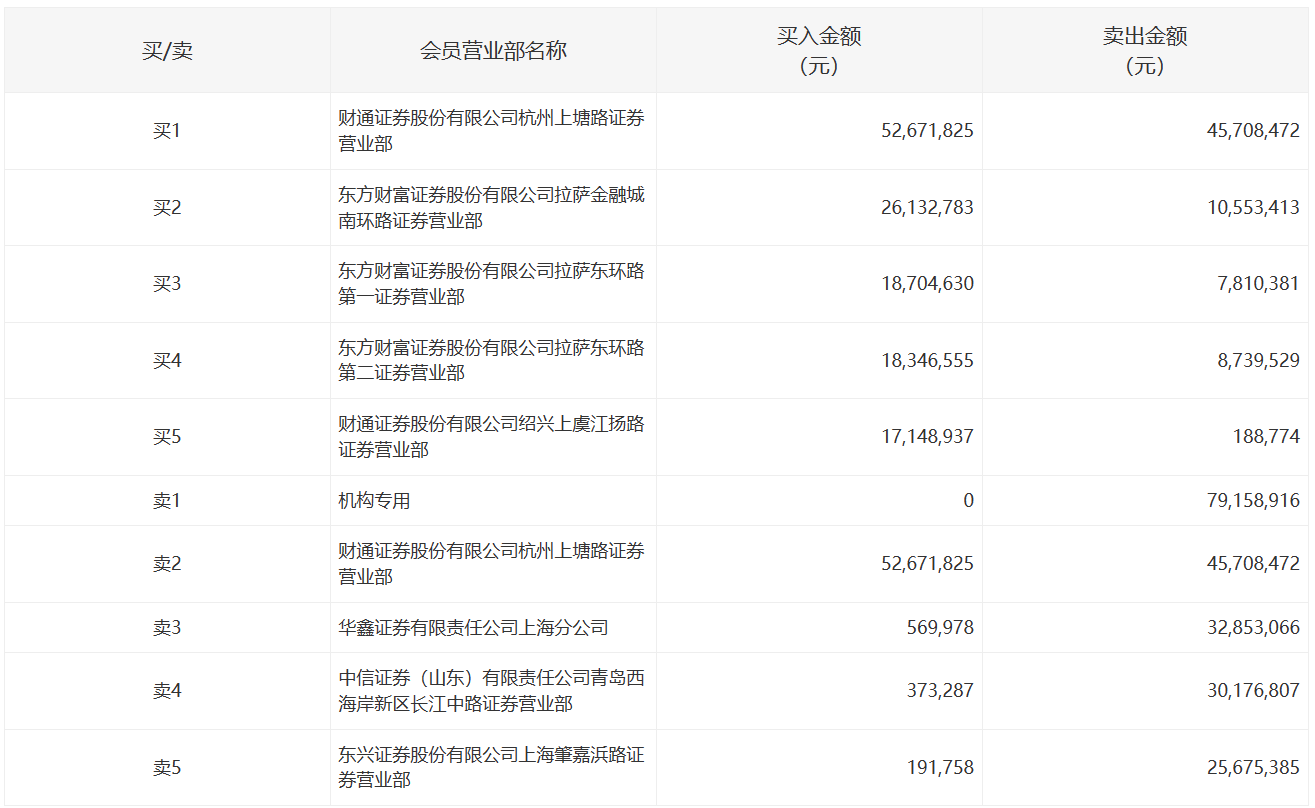The width and height of the screenshot is (1315, 808).
Task: Click buy amount 52,671,825 in 买1 row
Action: pyautogui.click(x=927, y=131)
